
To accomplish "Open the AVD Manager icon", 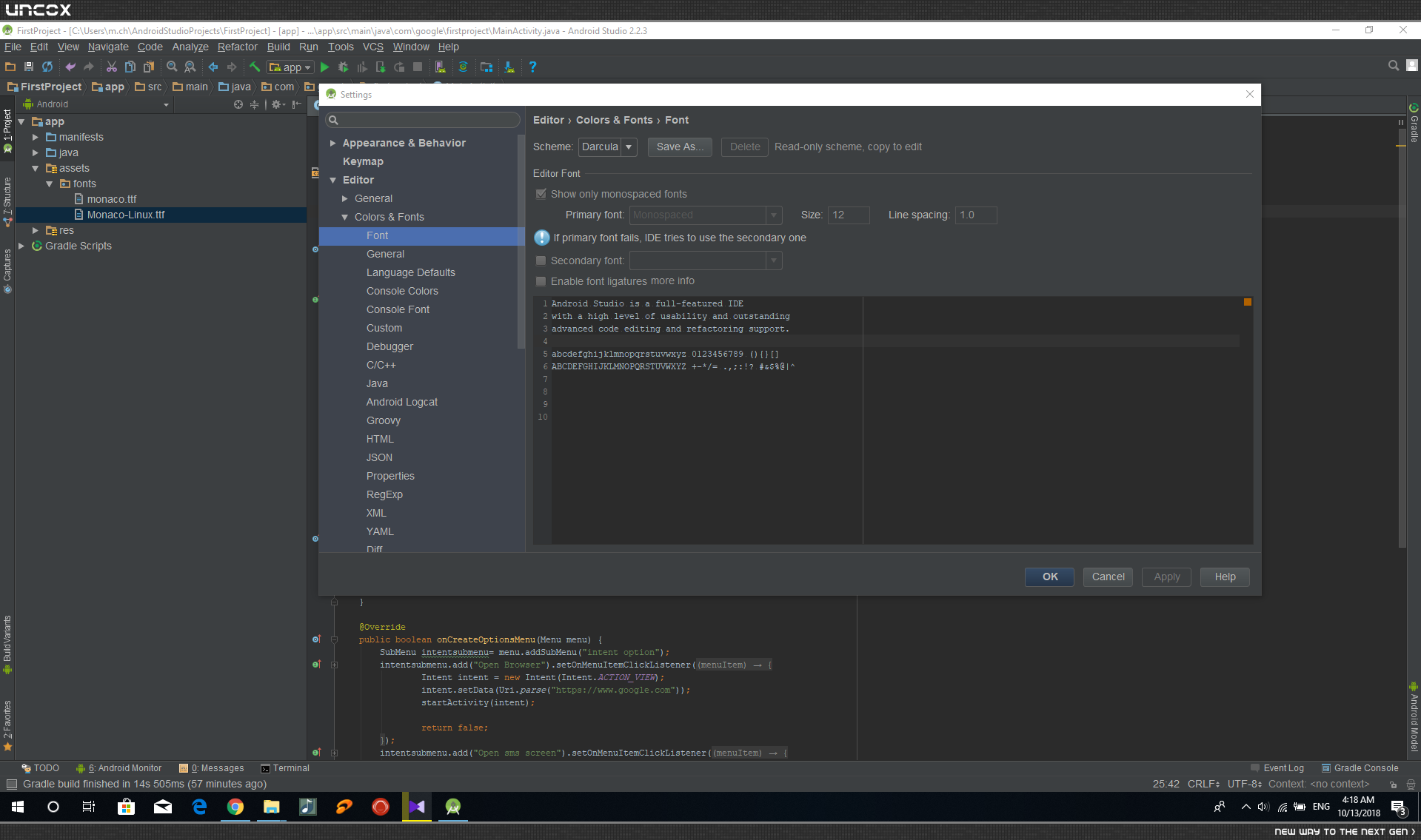I will point(441,67).
